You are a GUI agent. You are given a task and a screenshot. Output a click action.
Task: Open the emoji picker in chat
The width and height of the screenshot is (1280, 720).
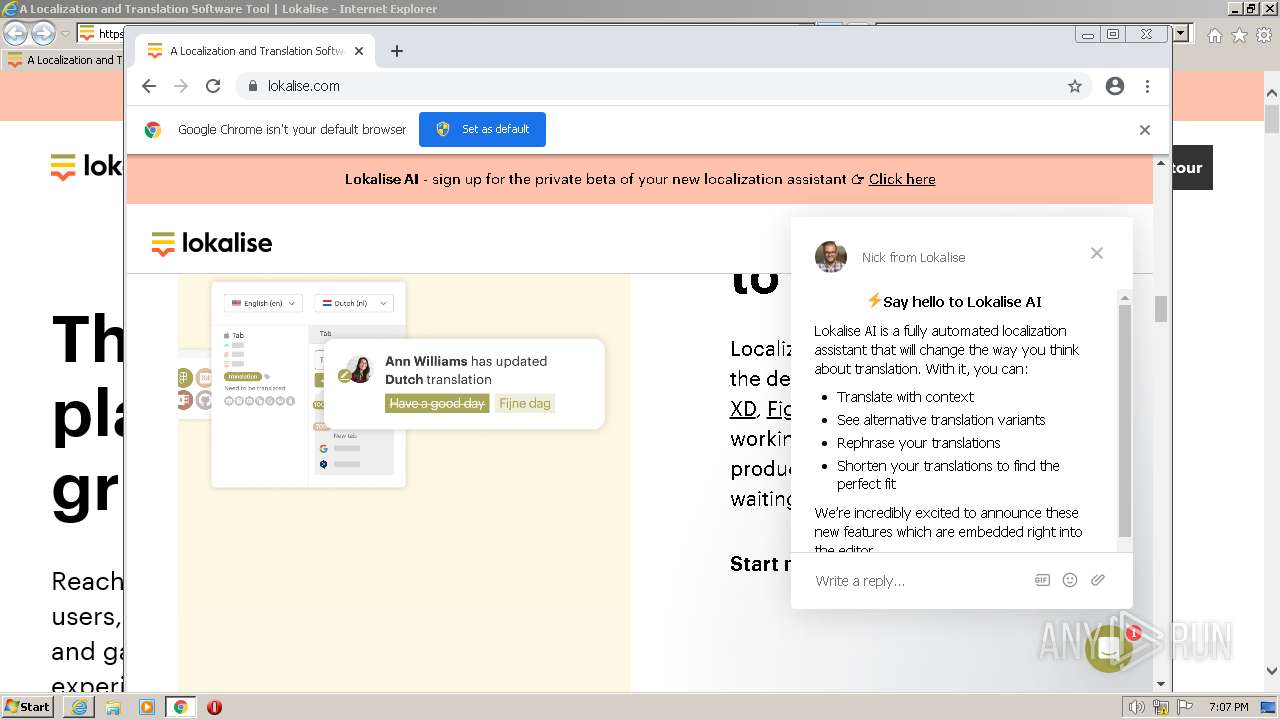coord(1070,580)
